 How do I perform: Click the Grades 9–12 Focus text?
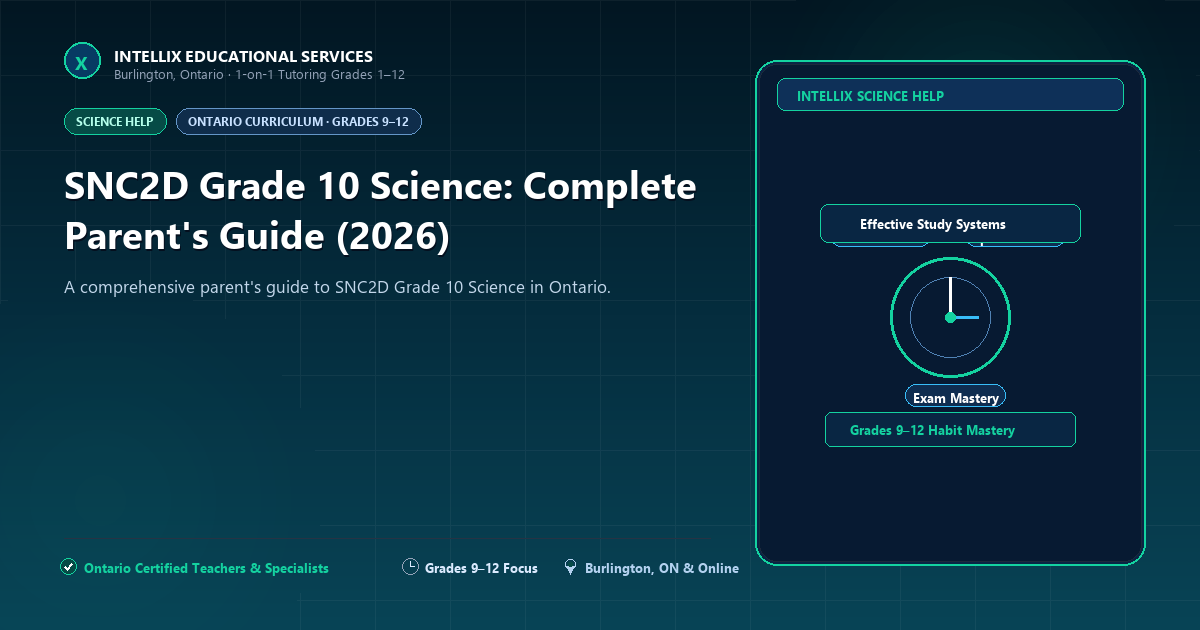[x=481, y=568]
